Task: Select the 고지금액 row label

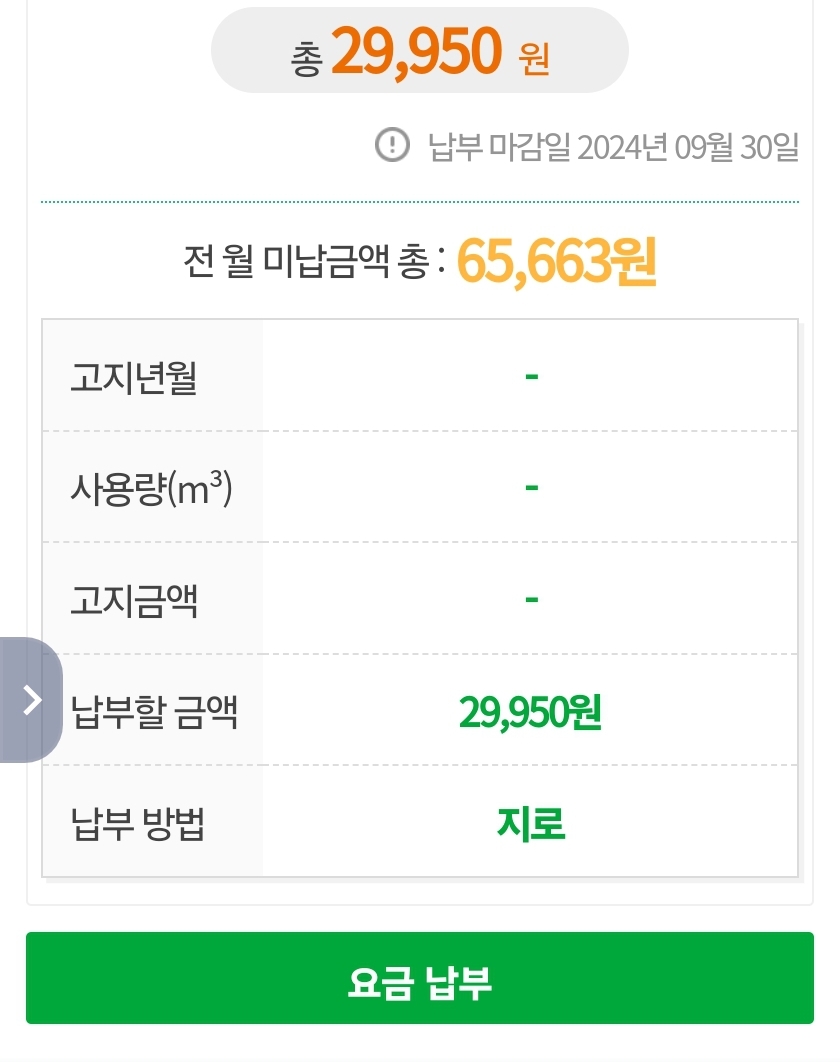Action: pos(134,600)
